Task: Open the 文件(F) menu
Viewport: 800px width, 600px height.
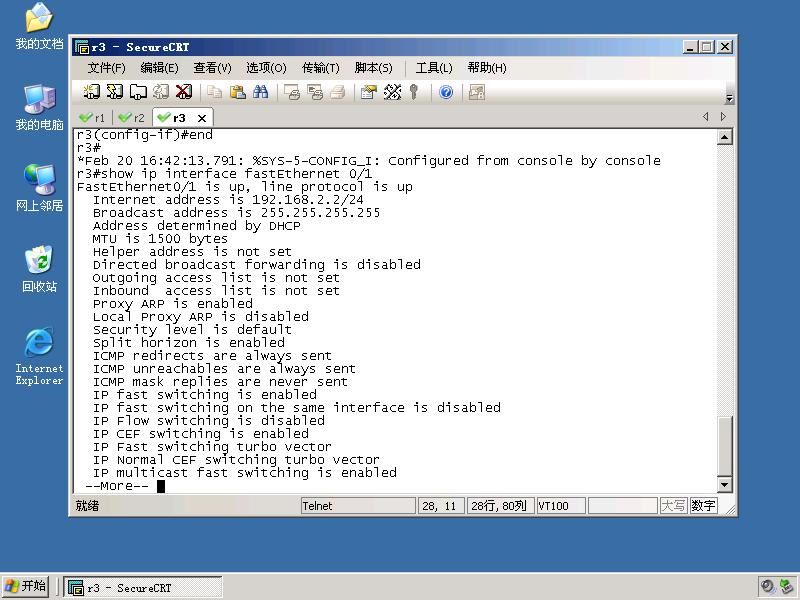Action: point(106,68)
